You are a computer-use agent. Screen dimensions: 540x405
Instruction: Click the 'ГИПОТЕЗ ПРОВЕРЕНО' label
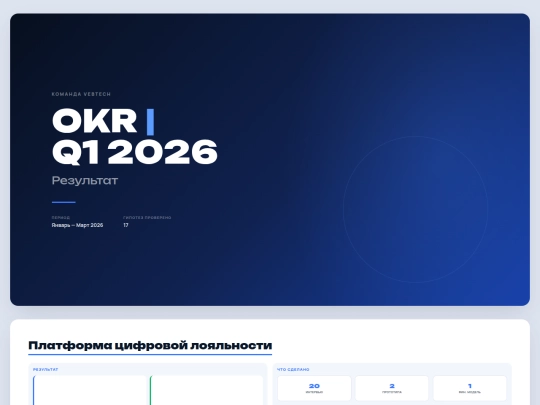pos(147,218)
